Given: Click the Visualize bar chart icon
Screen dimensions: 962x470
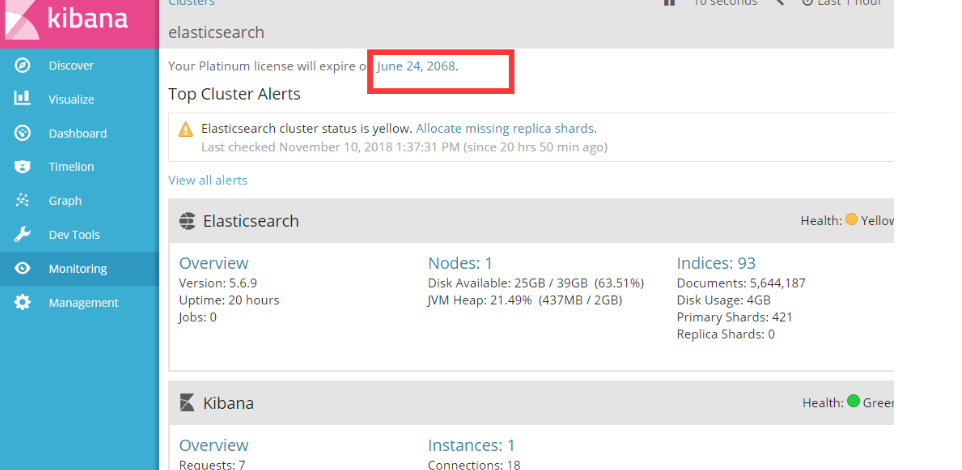Looking at the screenshot, I should [x=22, y=98].
